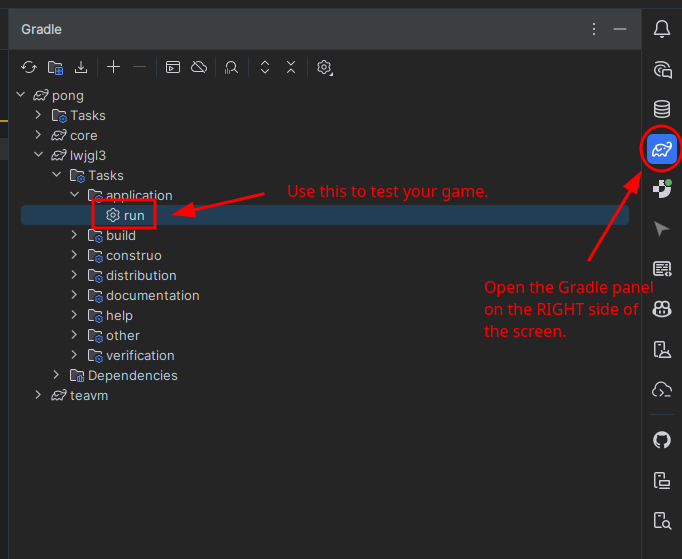682x559 pixels.
Task: Expand the construo task group
Action: 74,255
